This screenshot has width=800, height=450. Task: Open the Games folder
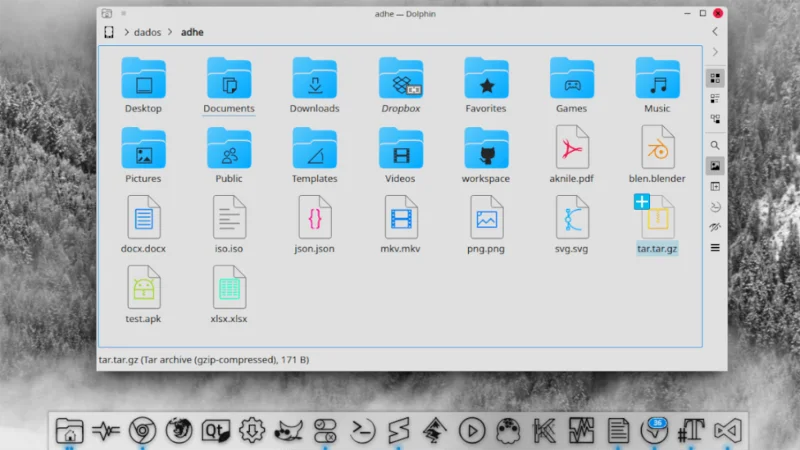[x=571, y=85]
